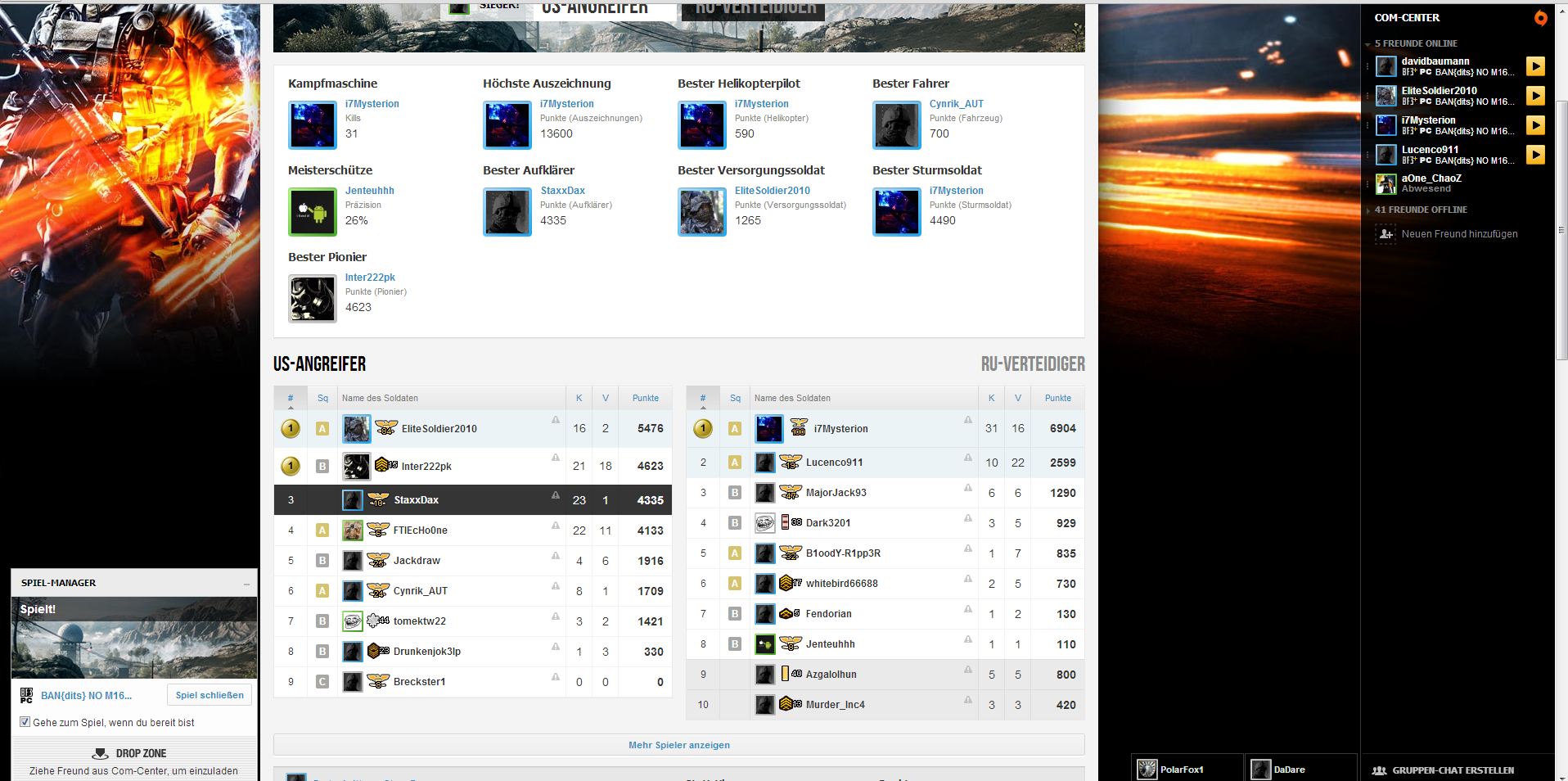Screen dimensions: 1568x781
Task: Open i7Mysterion link under Kampfmaschine
Action: 372,104
